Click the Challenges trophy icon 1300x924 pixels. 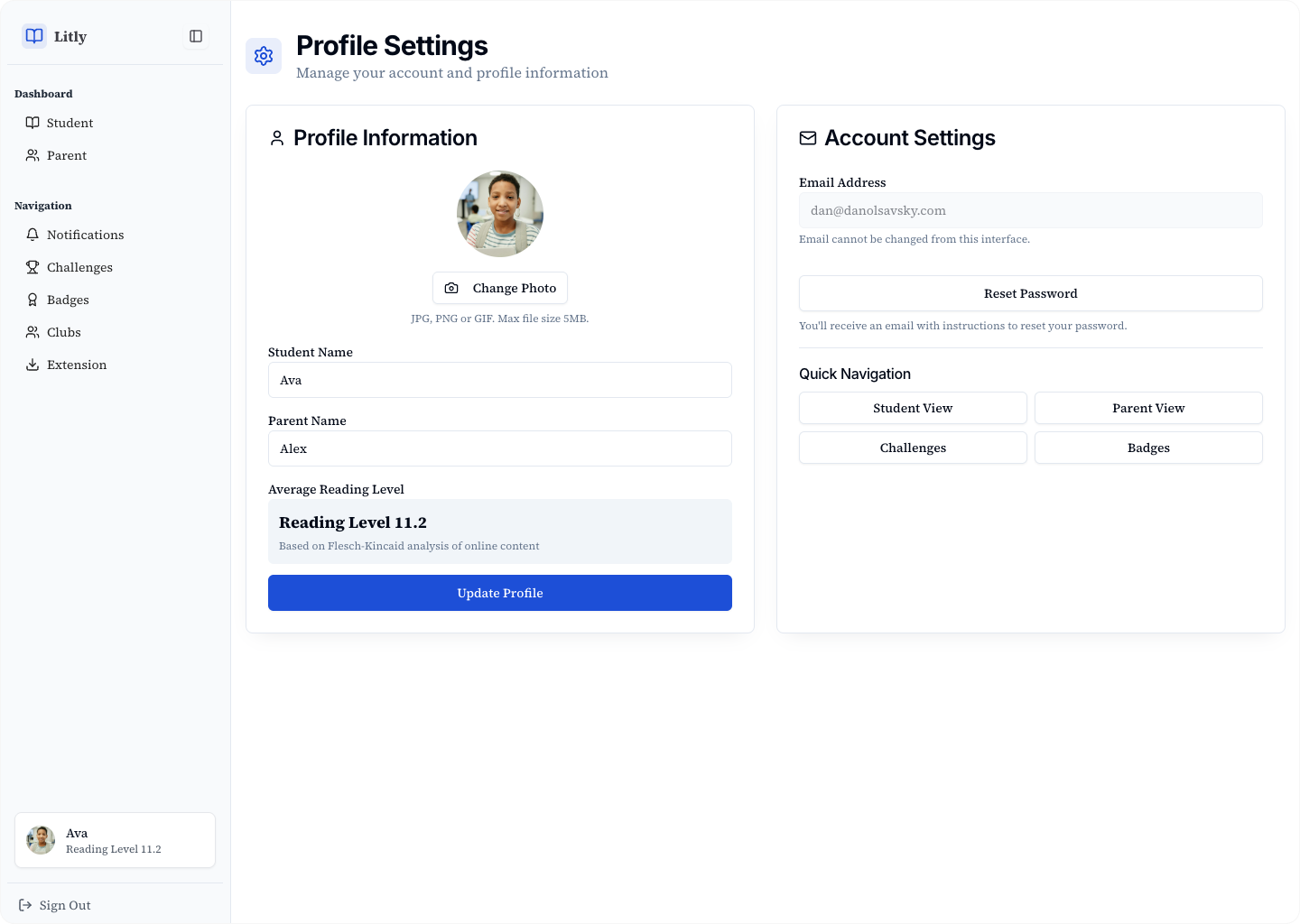click(x=32, y=267)
